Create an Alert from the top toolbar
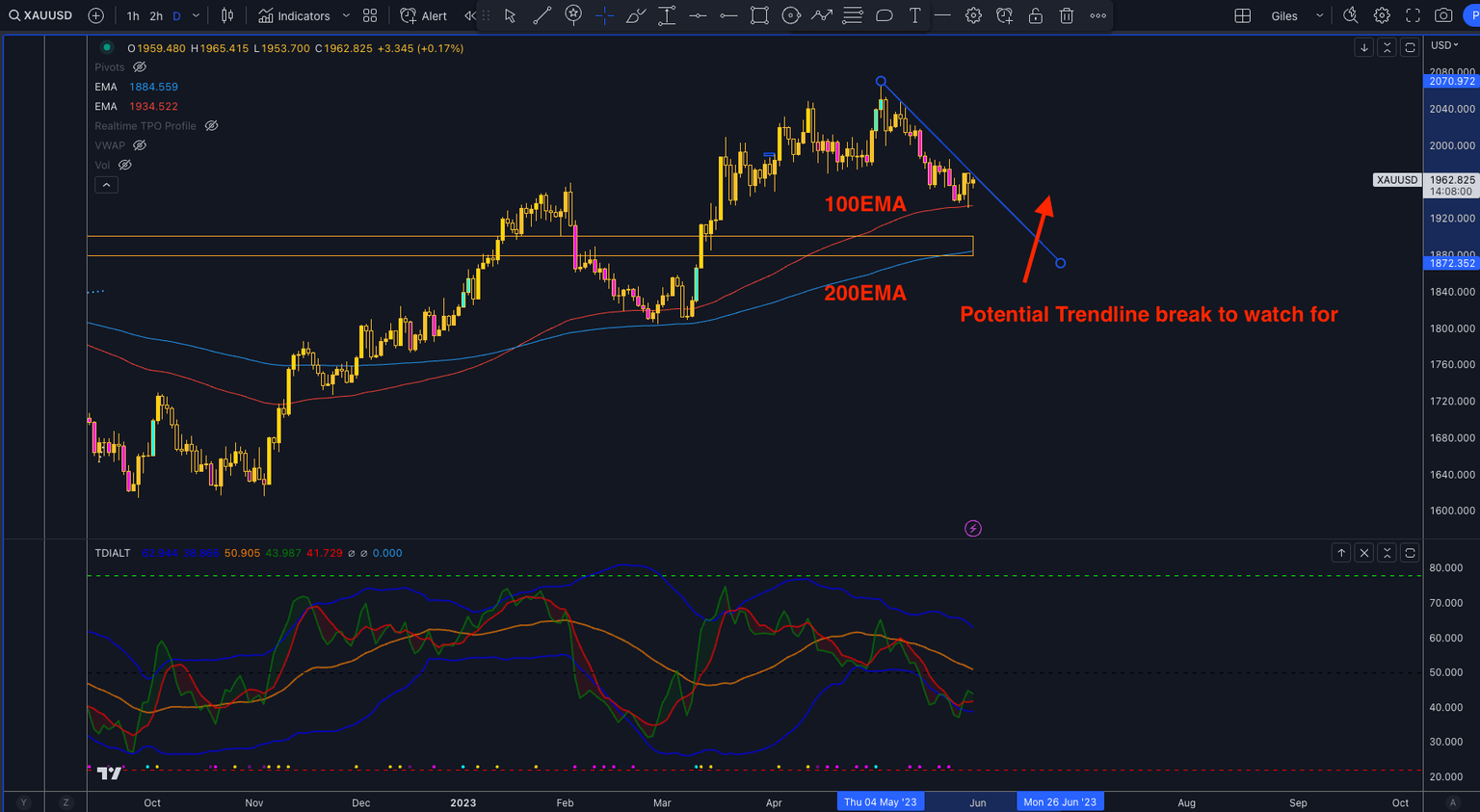The image size is (1480, 812). point(424,15)
